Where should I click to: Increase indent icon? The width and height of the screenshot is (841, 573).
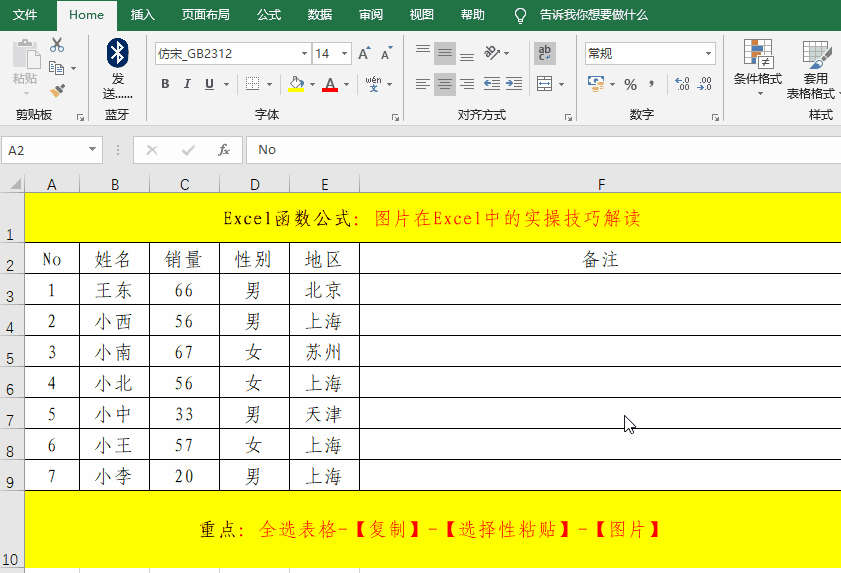[x=514, y=84]
